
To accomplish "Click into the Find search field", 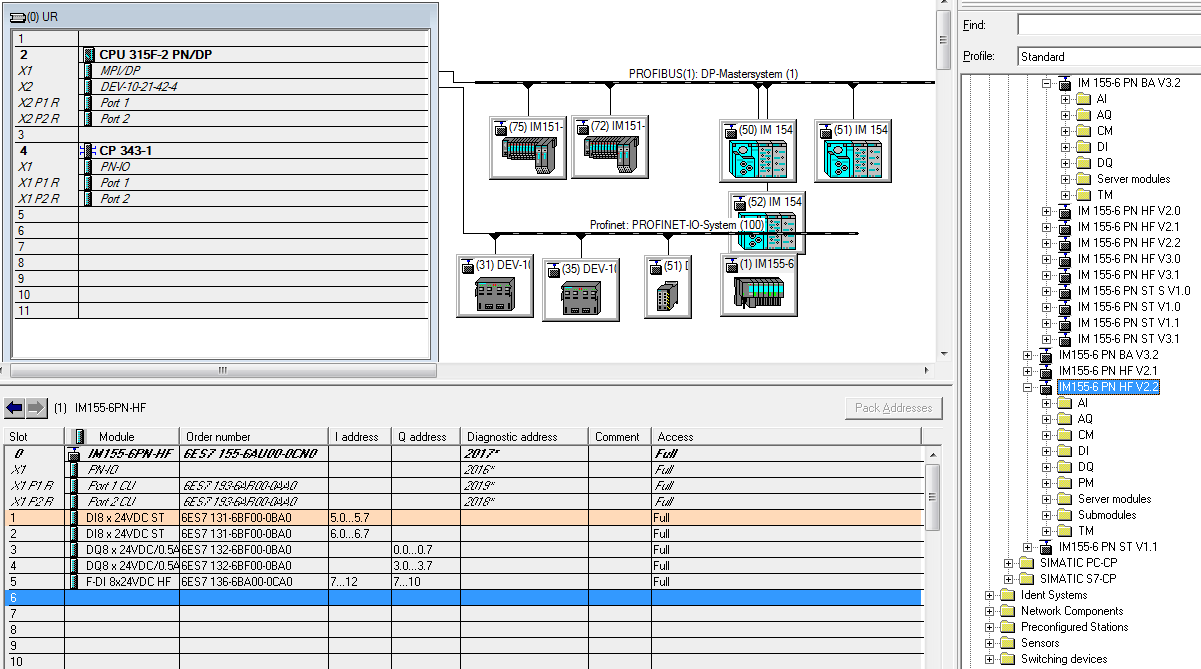I will pyautogui.click(x=1109, y=25).
